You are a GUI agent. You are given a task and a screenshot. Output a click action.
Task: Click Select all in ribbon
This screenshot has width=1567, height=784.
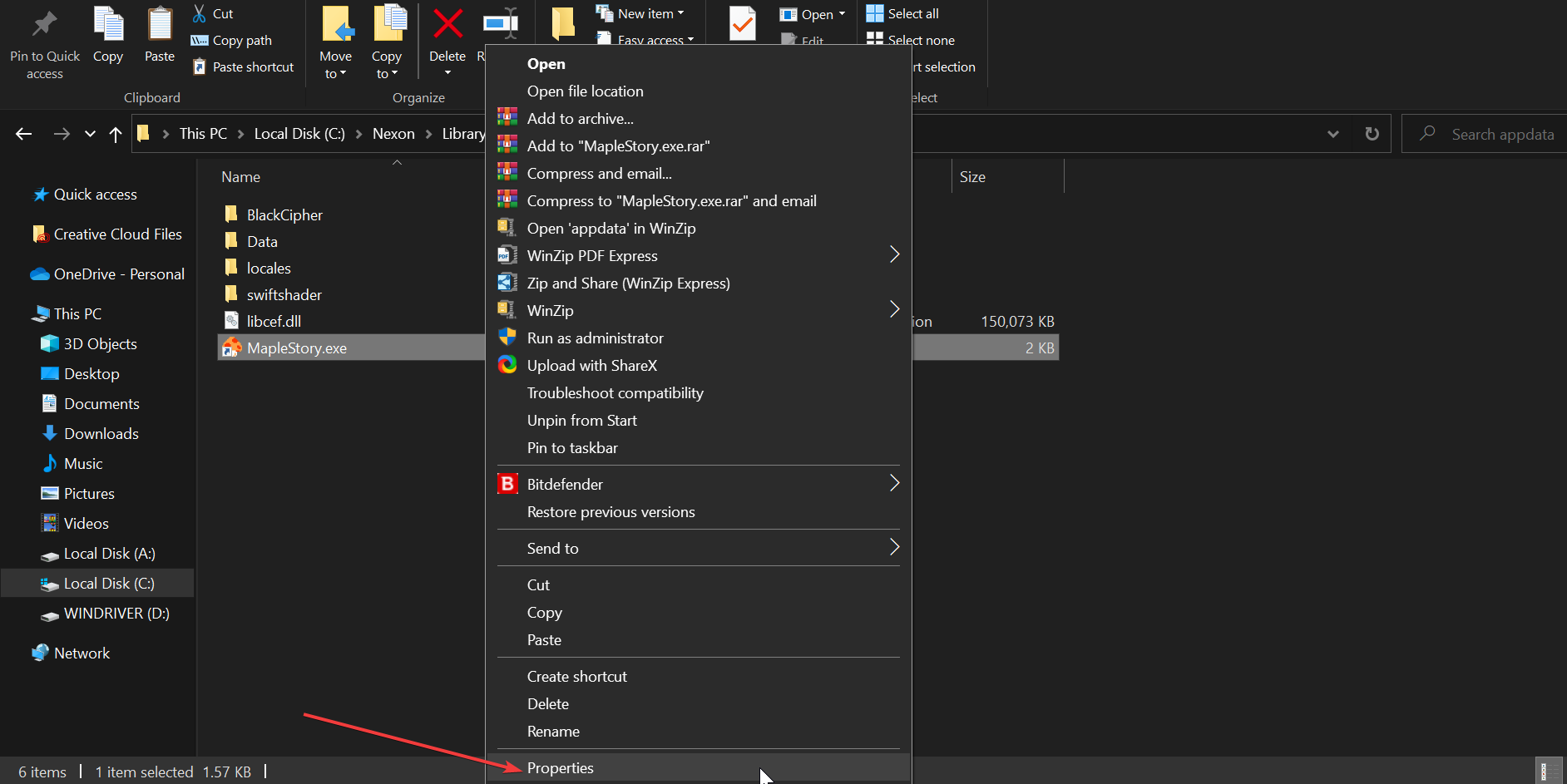click(x=903, y=13)
